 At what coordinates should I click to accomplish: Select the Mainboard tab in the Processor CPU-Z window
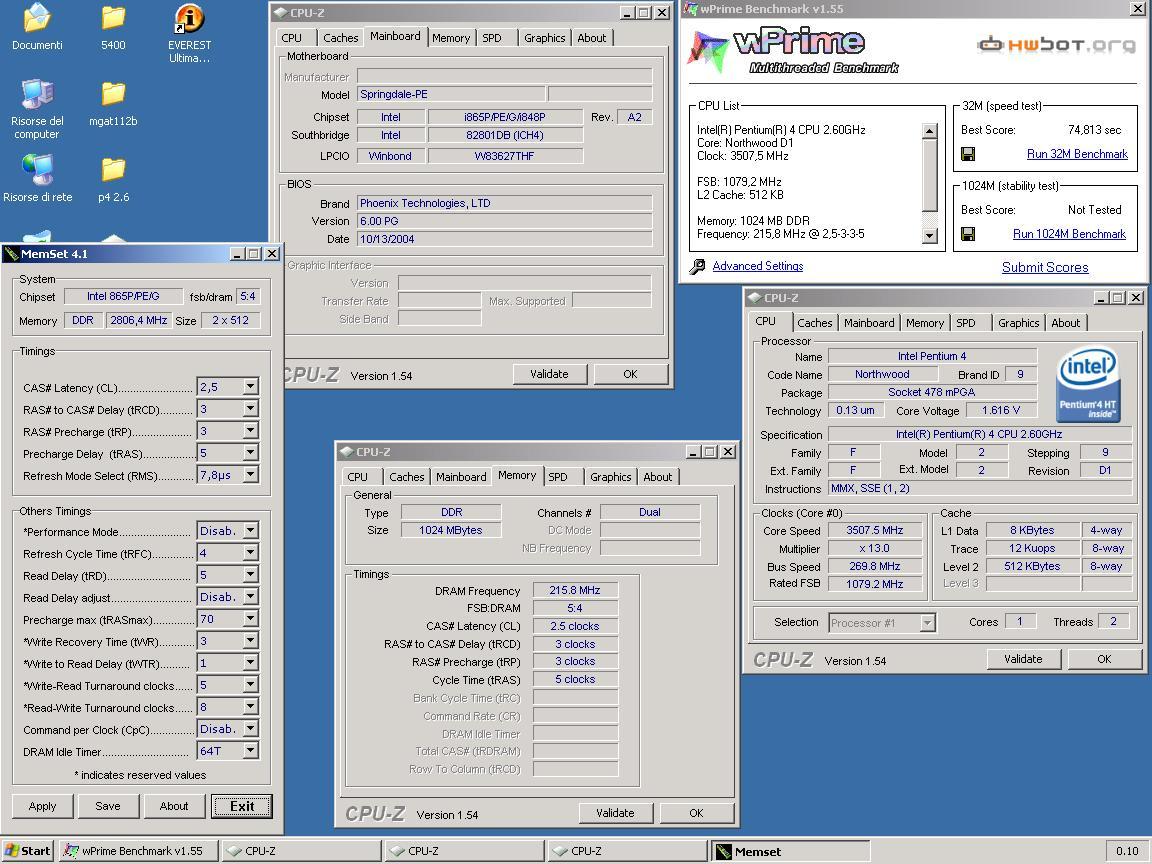click(x=869, y=323)
